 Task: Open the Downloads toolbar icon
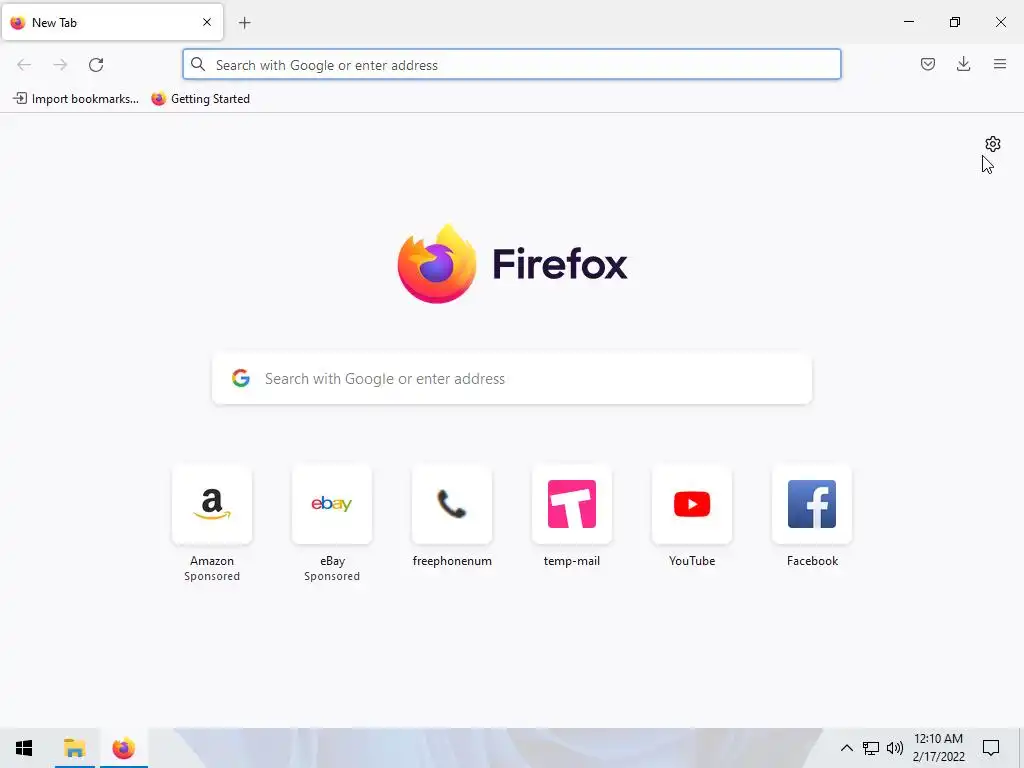(963, 64)
